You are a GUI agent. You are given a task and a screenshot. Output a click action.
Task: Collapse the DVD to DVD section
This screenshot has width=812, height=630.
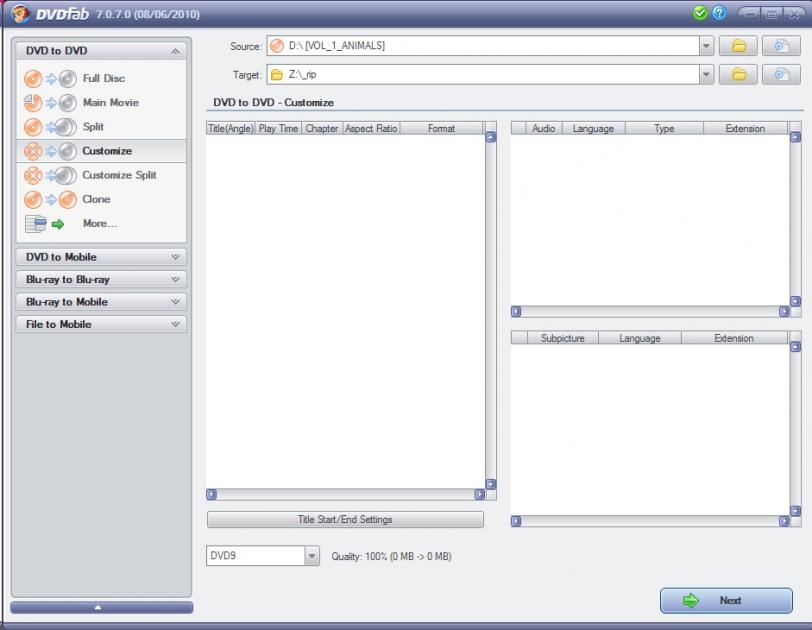pos(101,51)
